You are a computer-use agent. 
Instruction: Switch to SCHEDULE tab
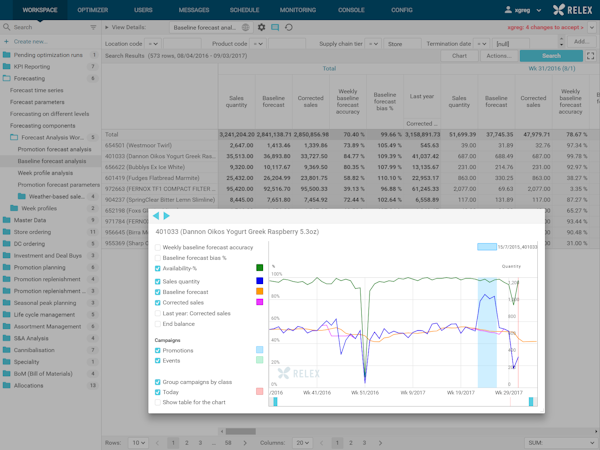tap(244, 10)
